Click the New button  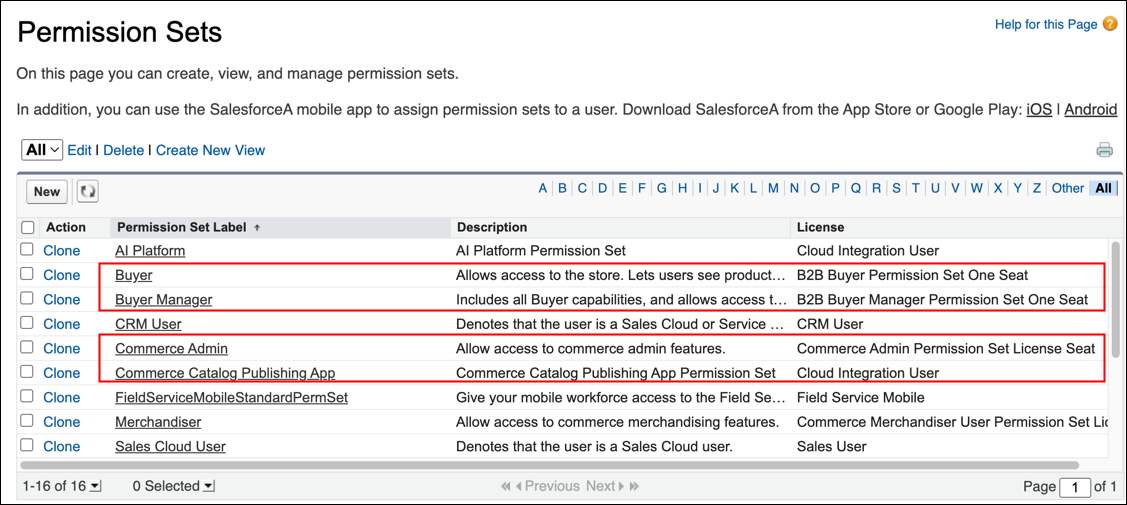pyautogui.click(x=47, y=192)
